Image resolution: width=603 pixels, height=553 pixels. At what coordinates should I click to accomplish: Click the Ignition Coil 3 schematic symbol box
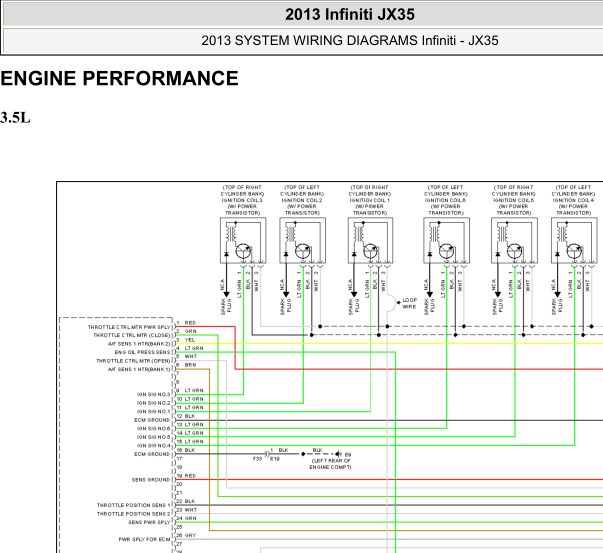click(x=243, y=240)
